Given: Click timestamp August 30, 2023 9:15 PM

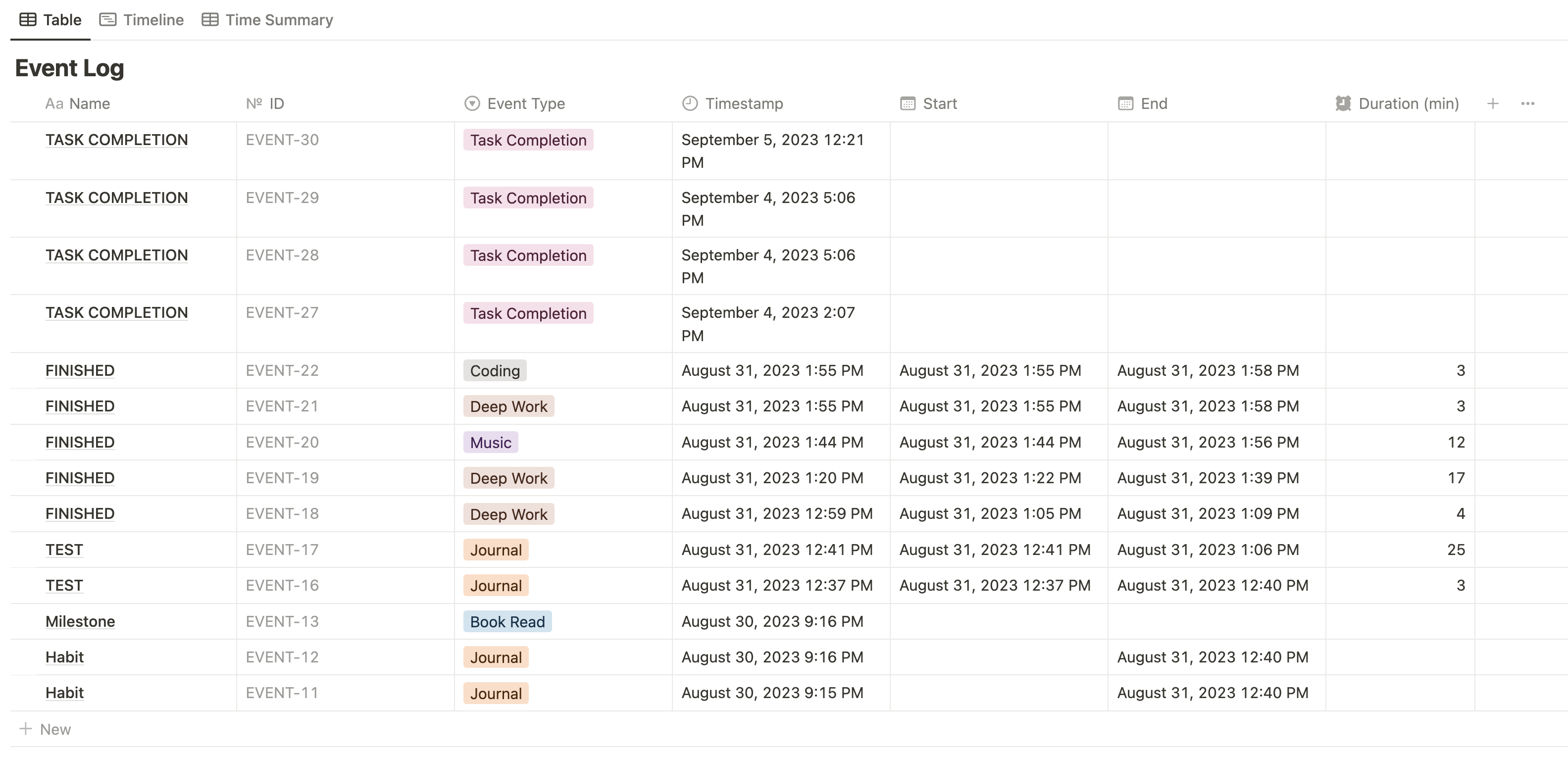Looking at the screenshot, I should (772, 693).
